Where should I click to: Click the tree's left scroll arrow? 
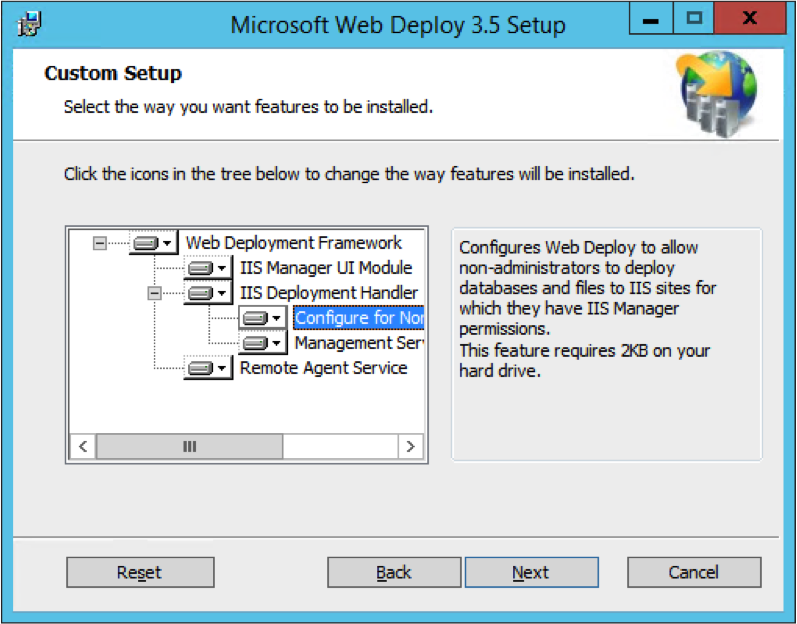click(x=83, y=447)
